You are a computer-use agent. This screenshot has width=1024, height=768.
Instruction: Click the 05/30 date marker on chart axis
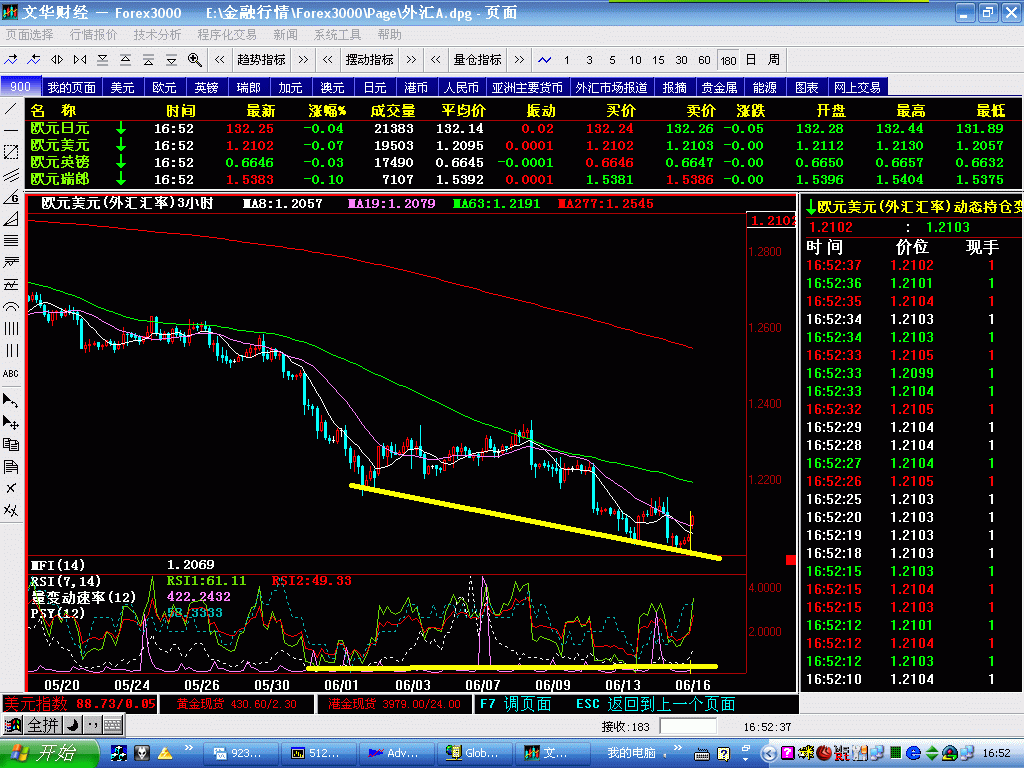[272, 685]
